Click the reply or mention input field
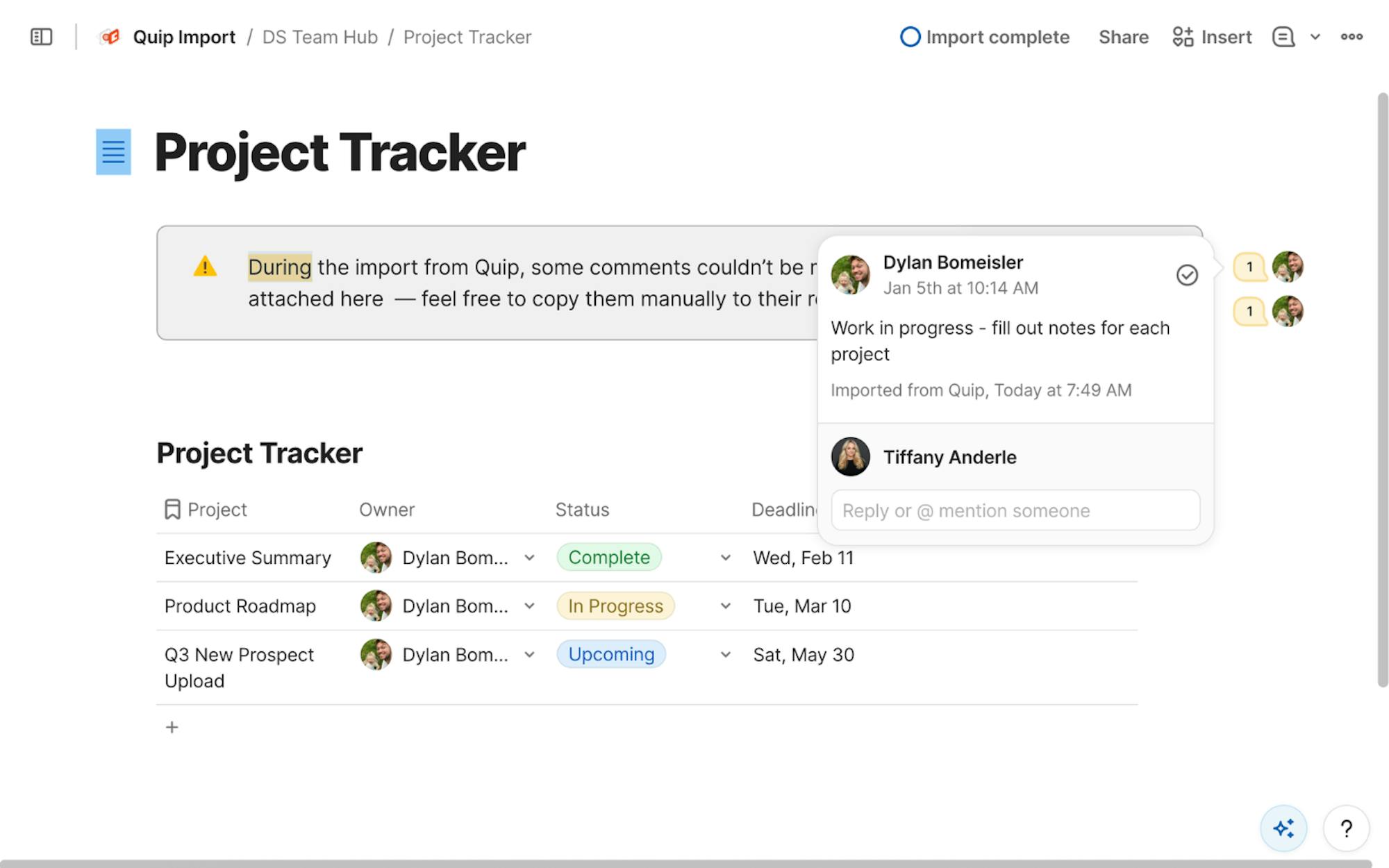Viewport: 1389px width, 868px height. click(x=1015, y=510)
